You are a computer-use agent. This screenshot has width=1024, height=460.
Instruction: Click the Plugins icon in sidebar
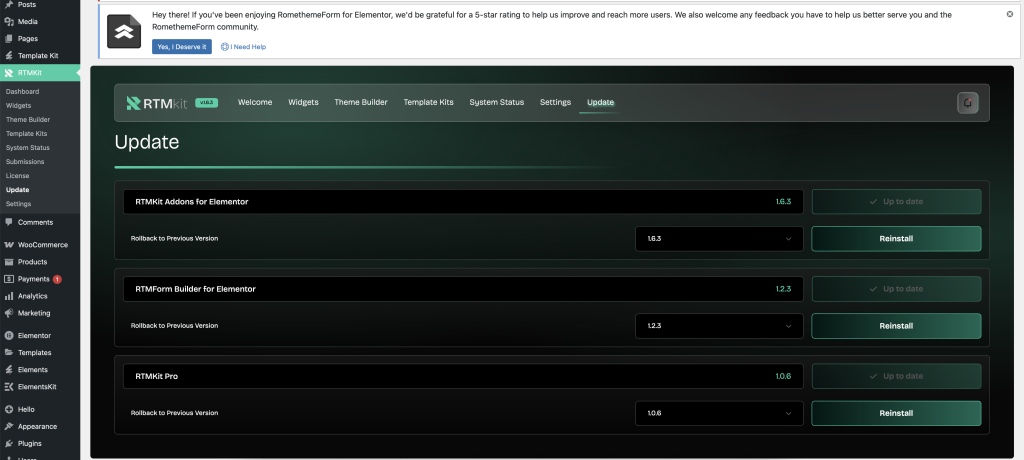pos(8,444)
